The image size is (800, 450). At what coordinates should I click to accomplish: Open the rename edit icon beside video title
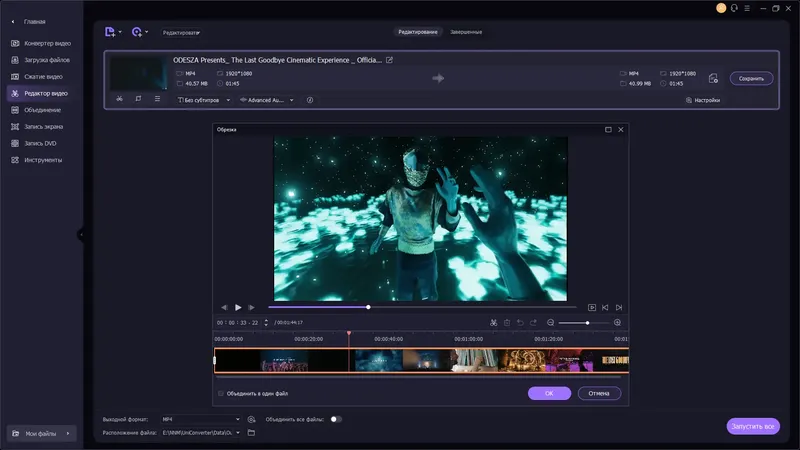pyautogui.click(x=390, y=60)
